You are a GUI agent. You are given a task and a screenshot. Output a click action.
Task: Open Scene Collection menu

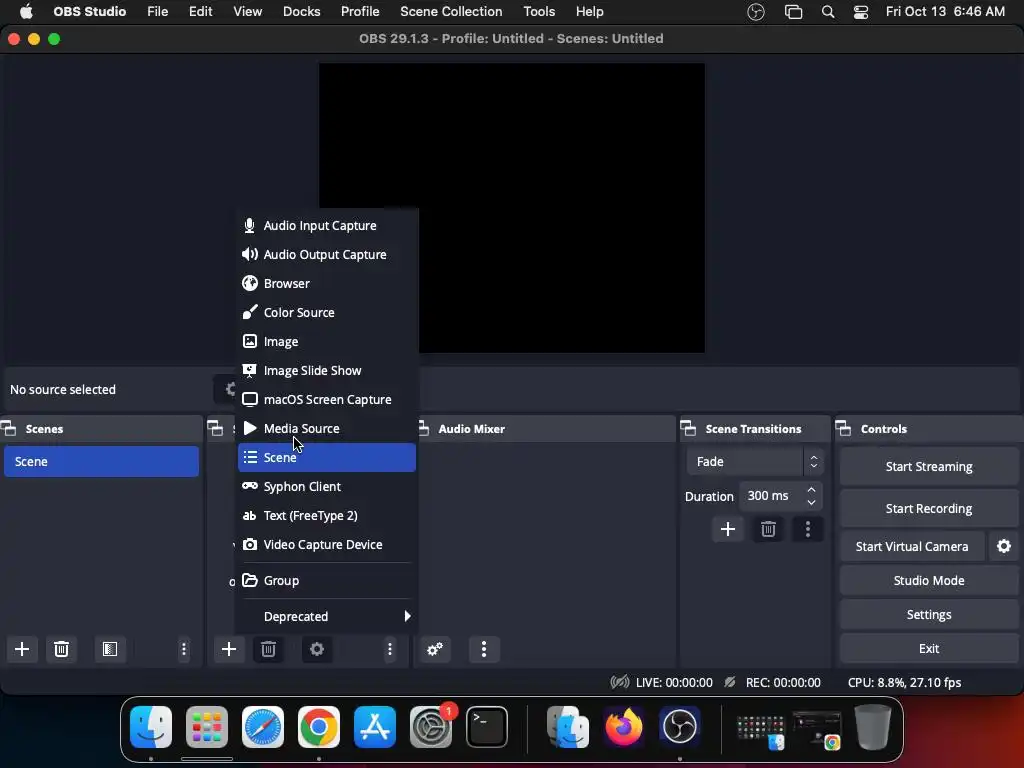click(x=451, y=11)
